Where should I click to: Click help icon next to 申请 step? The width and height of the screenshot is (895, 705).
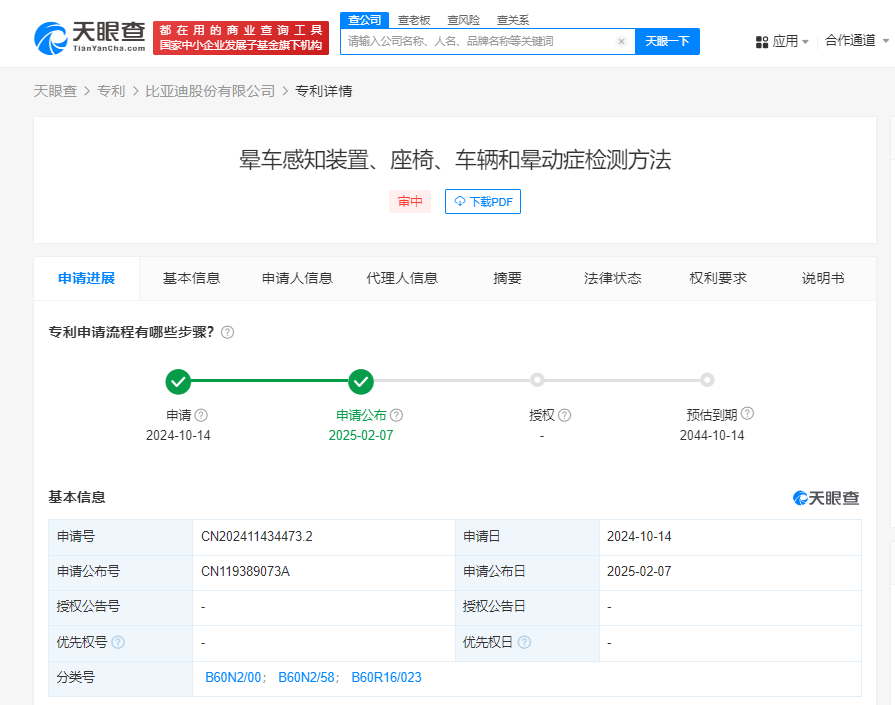click(201, 415)
